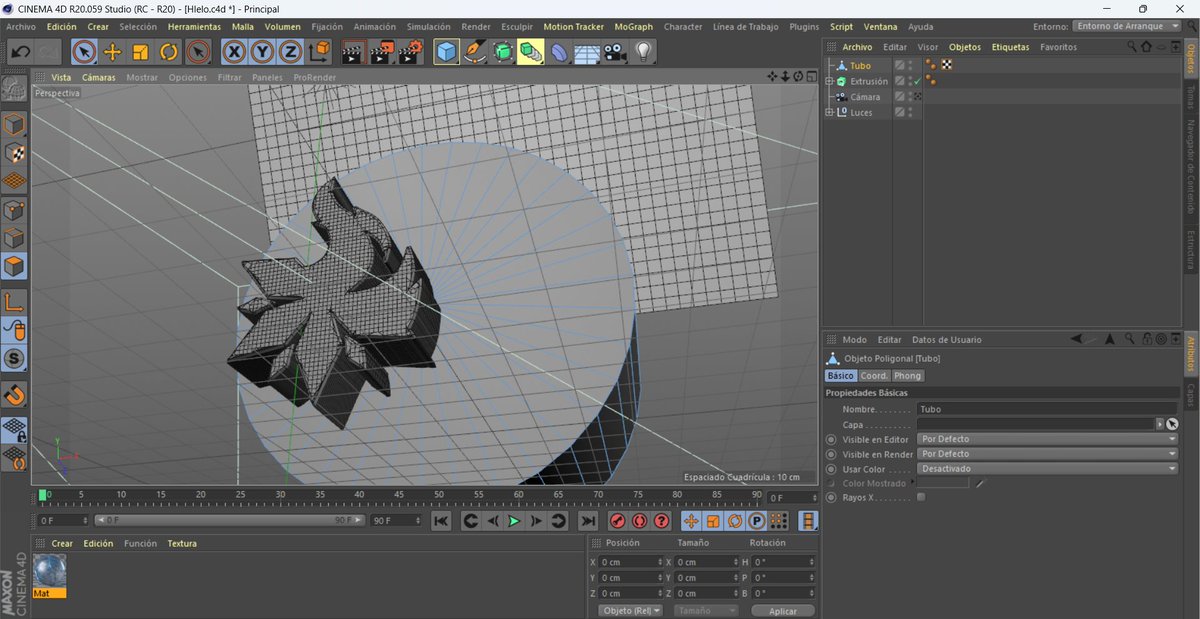Viewport: 1200px width, 619px height.
Task: Switch to the Phong tab
Action: click(908, 376)
